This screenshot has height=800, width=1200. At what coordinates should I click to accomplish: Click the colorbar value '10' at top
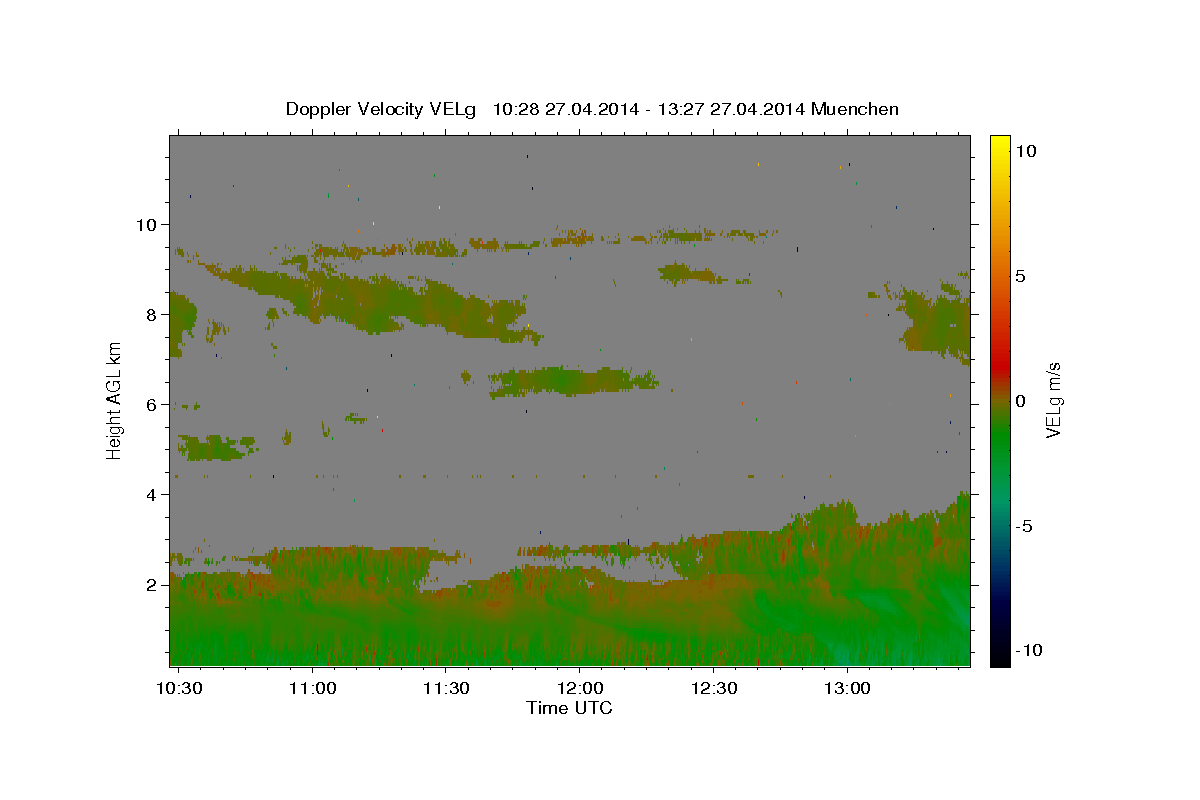1026,150
